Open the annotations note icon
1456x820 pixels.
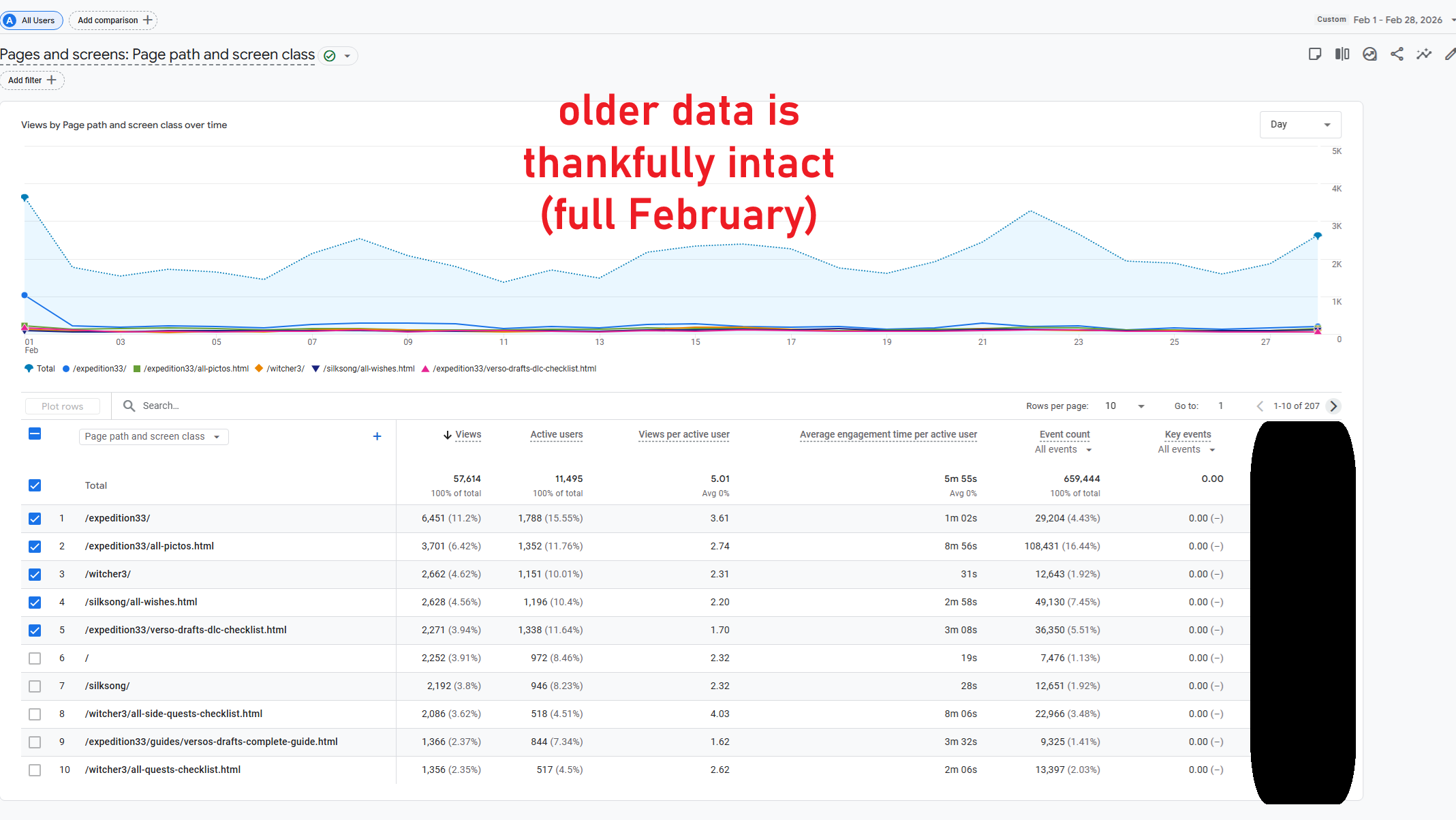pyautogui.click(x=1315, y=55)
